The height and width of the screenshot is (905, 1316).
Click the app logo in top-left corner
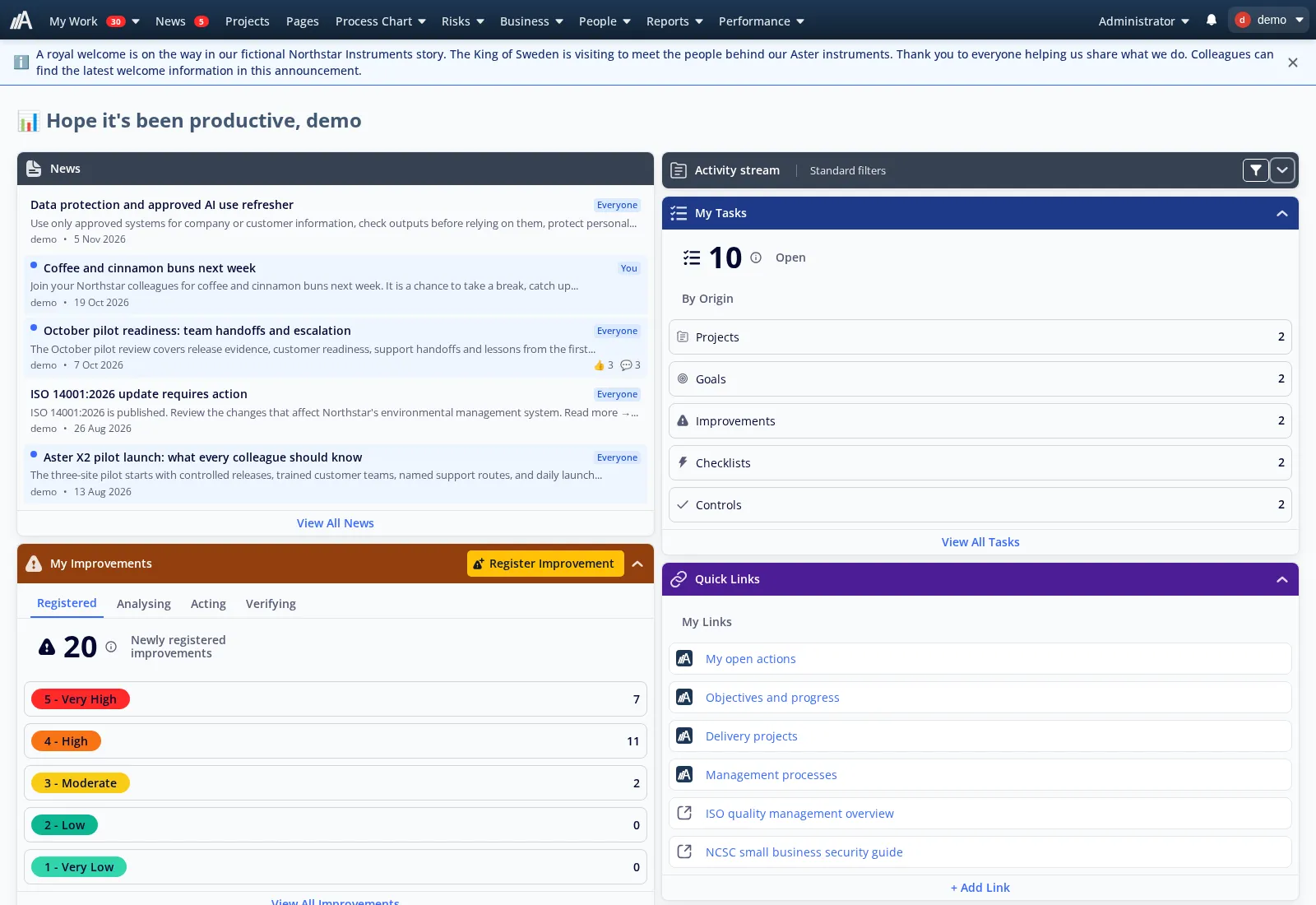tap(21, 20)
